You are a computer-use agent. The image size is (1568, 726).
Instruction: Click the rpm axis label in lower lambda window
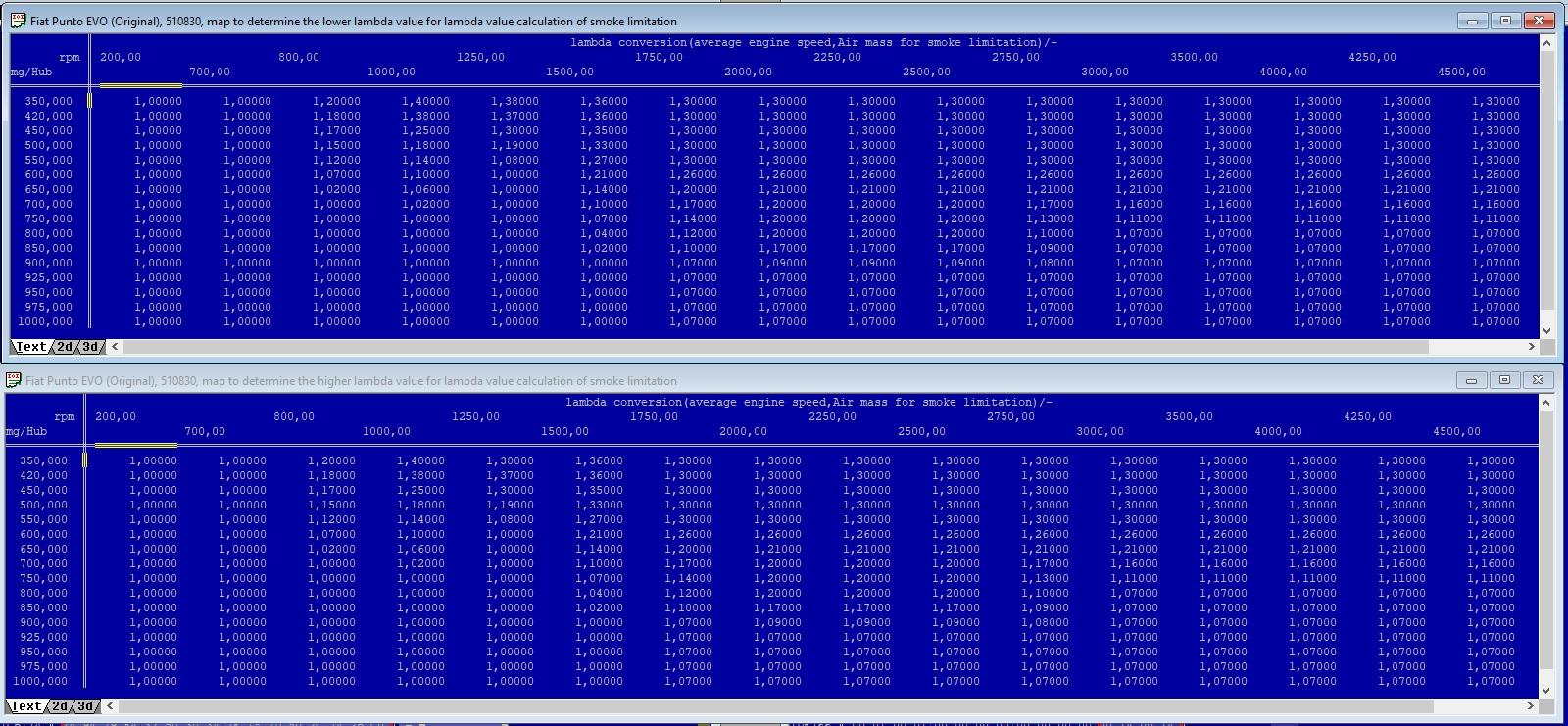(x=69, y=57)
